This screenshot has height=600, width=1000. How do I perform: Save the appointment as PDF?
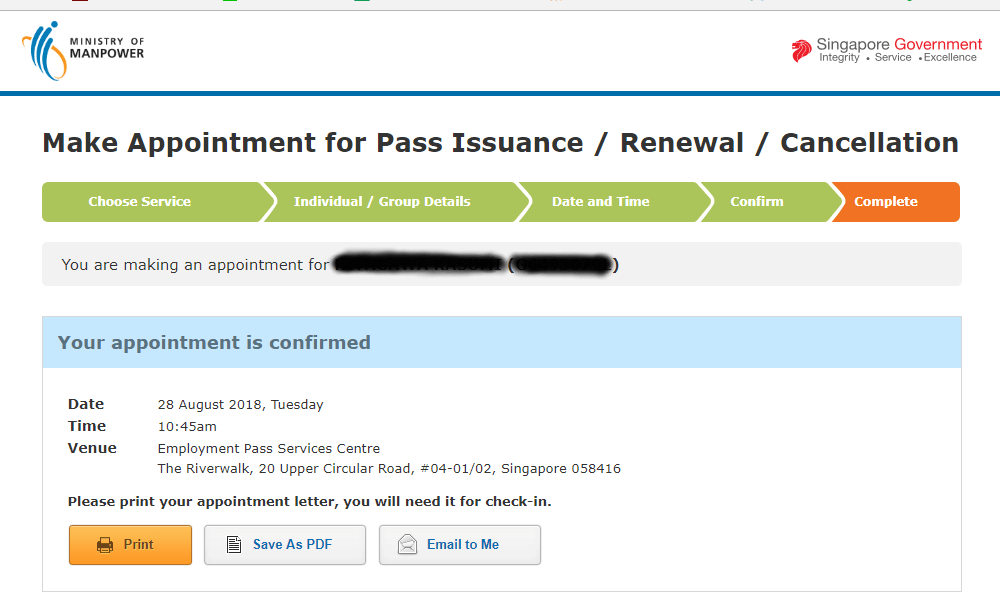285,545
